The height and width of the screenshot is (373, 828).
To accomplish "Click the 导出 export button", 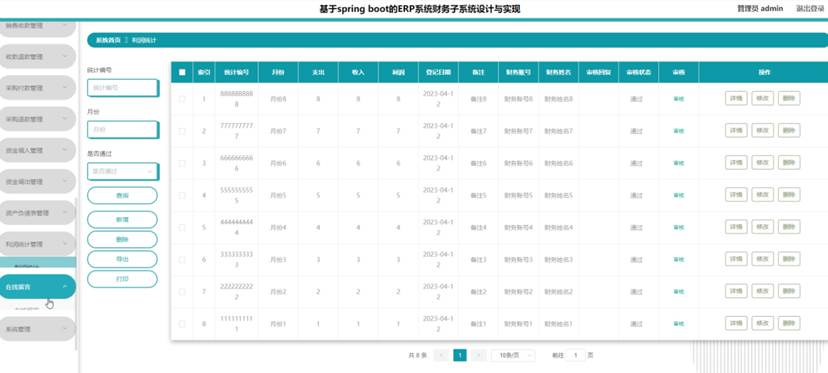I will [x=122, y=259].
